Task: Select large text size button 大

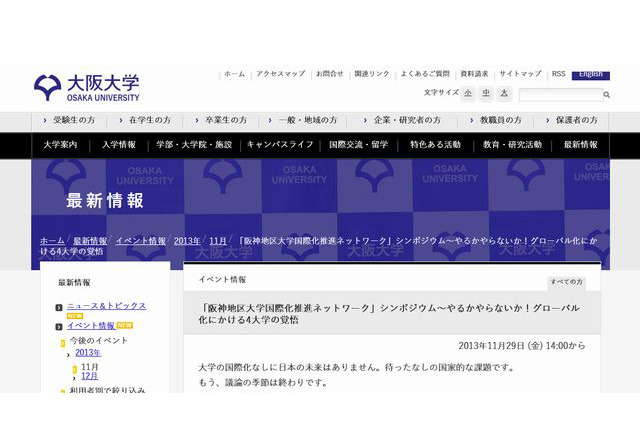Action: pyautogui.click(x=504, y=93)
